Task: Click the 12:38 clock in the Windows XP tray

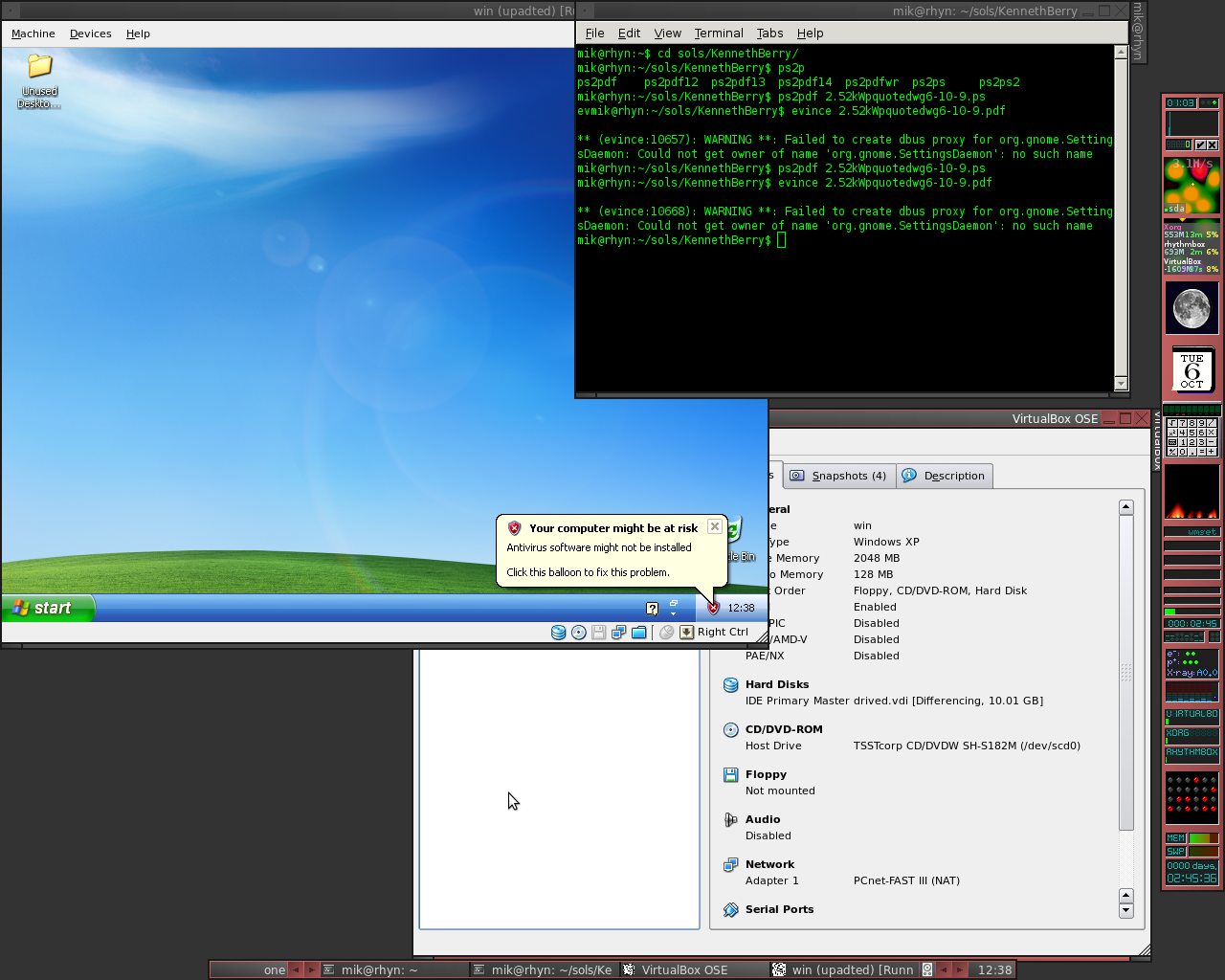Action: point(741,608)
